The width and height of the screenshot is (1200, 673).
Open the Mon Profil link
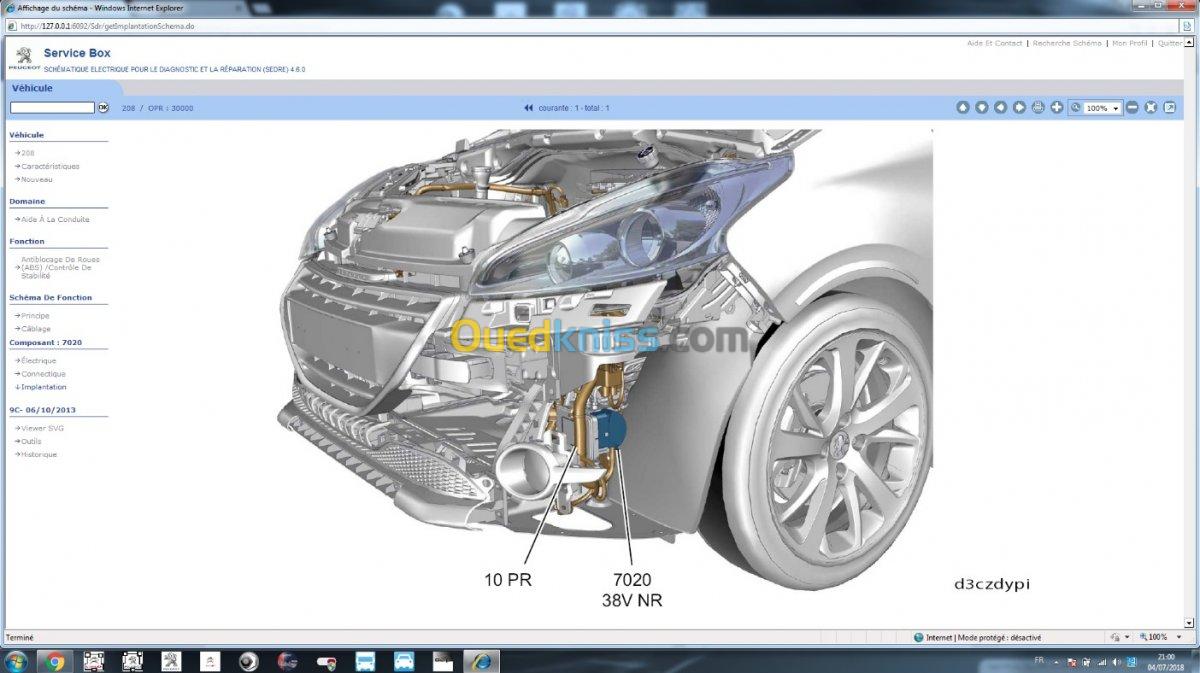[x=1130, y=44]
